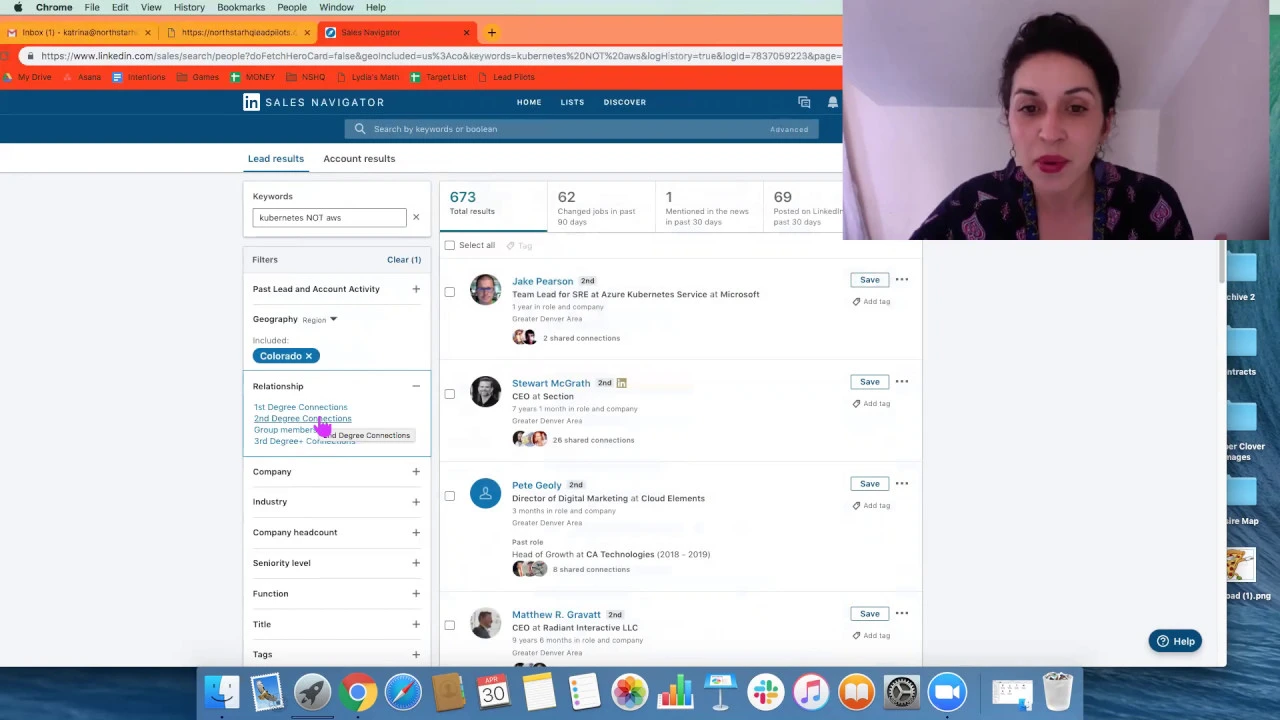Screen dimensions: 1280x720
Task: Tick the checkbox for Matthew R. Gravatt
Action: click(x=450, y=626)
